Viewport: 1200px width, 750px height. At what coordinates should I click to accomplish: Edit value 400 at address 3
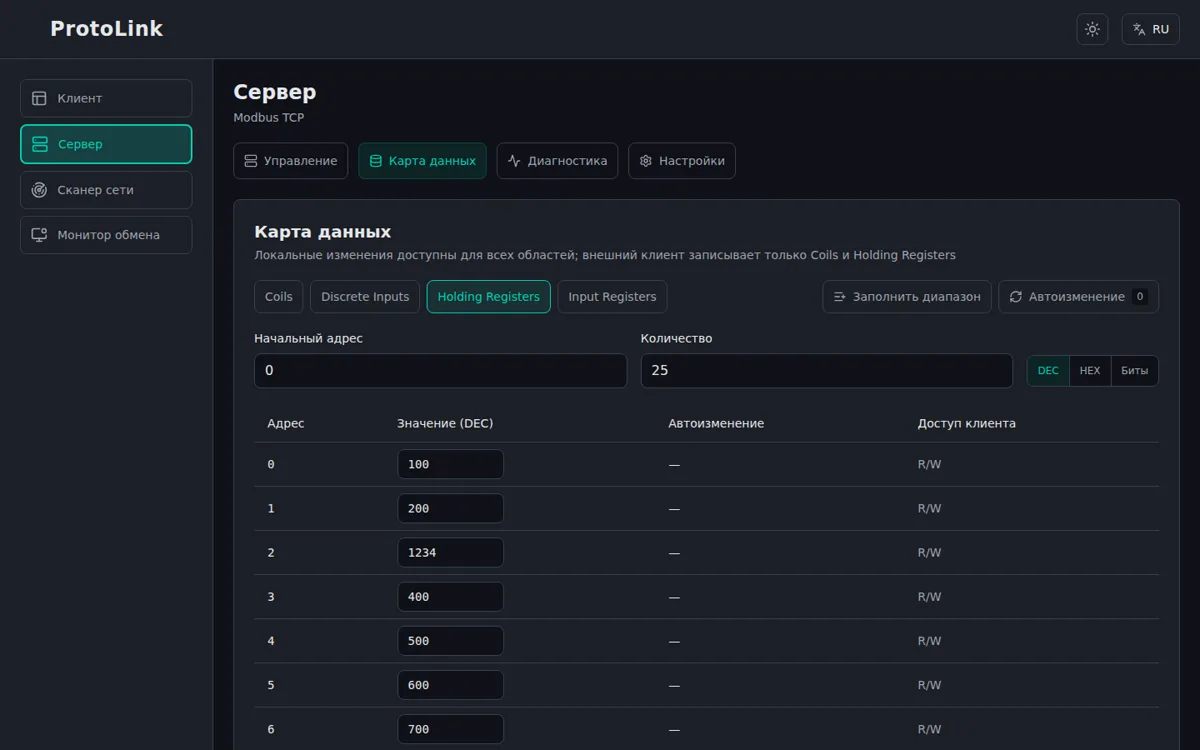click(450, 597)
